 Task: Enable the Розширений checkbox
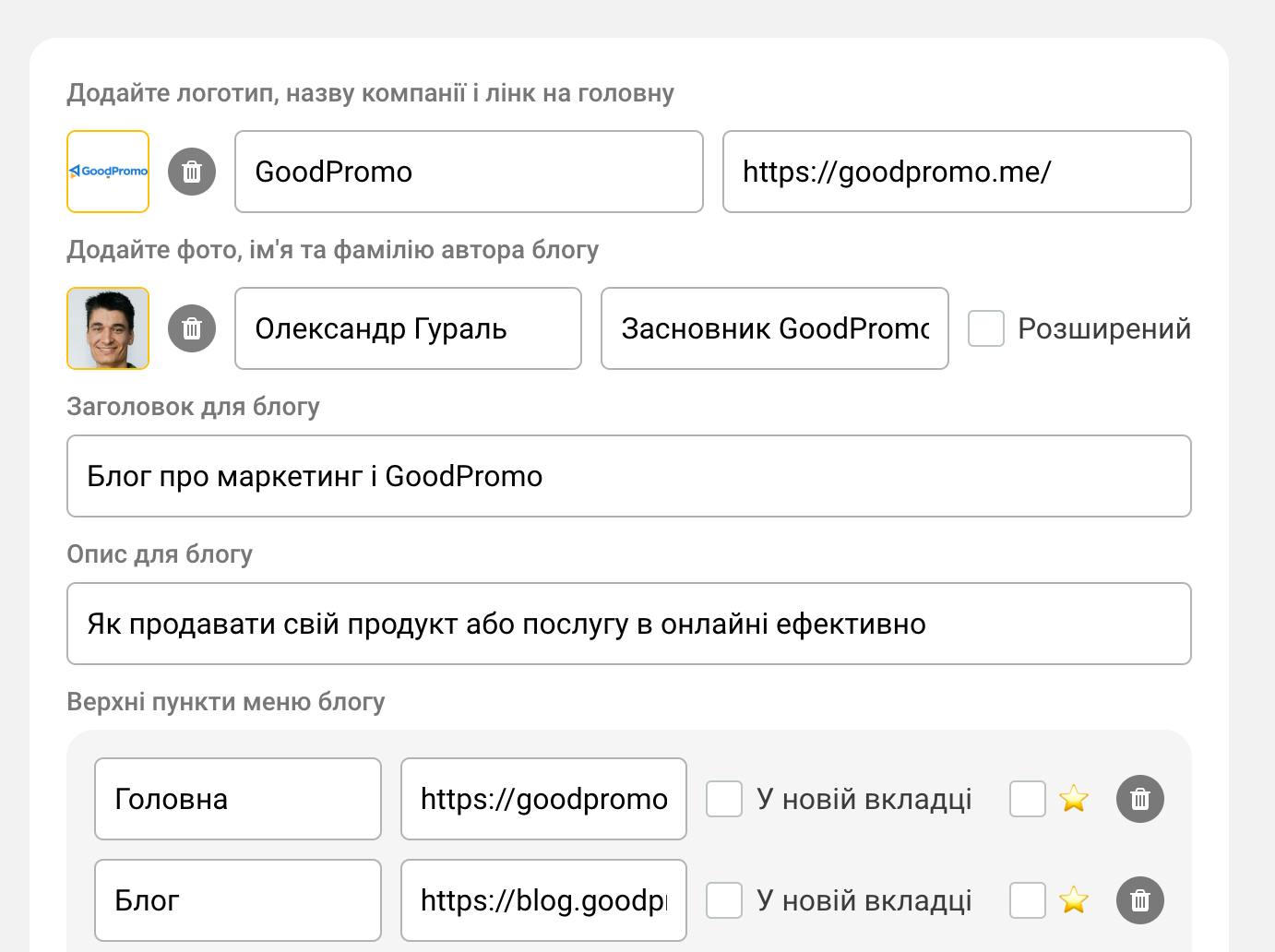point(986,328)
